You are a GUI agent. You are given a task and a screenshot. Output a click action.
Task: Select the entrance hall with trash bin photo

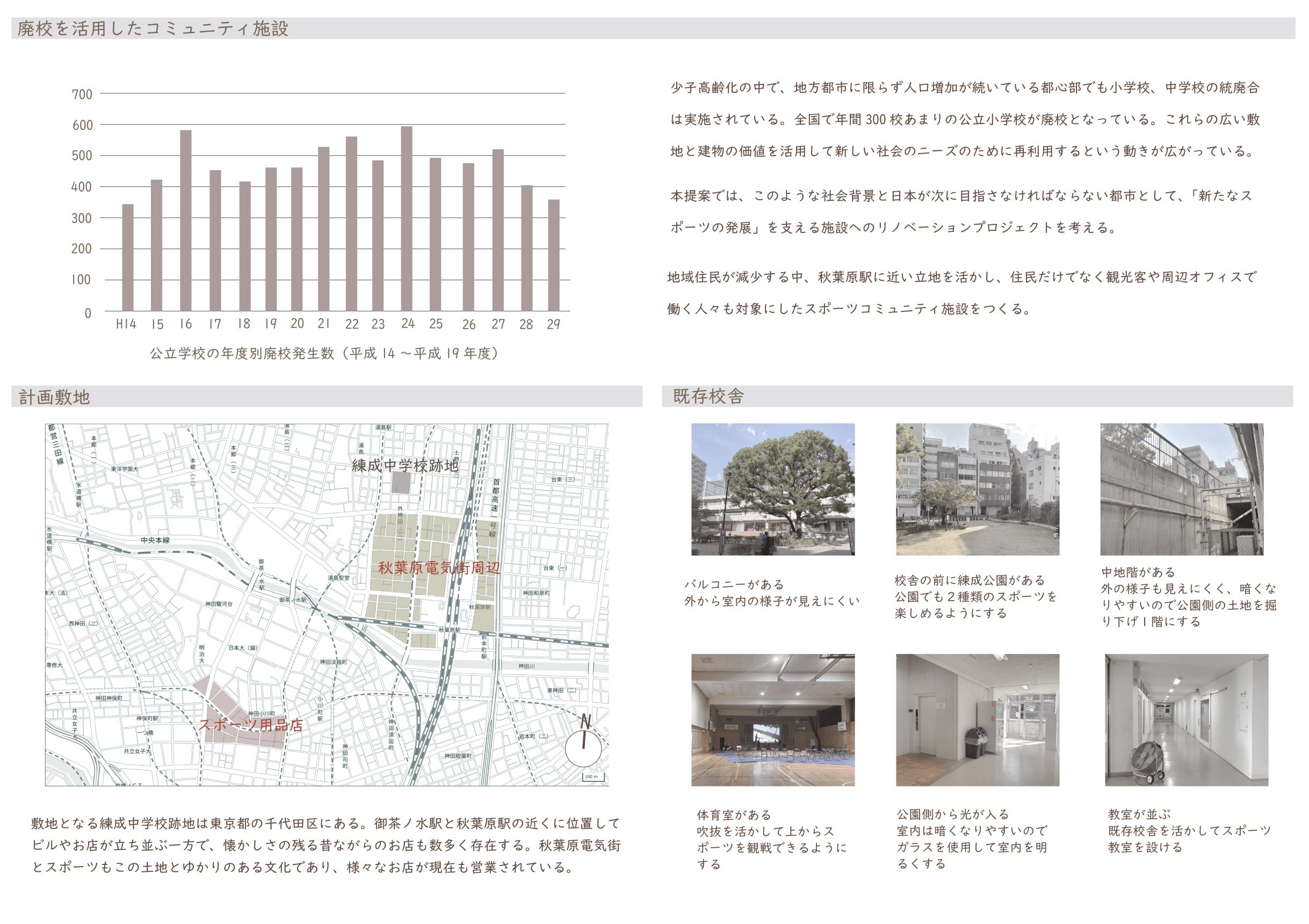click(x=977, y=719)
